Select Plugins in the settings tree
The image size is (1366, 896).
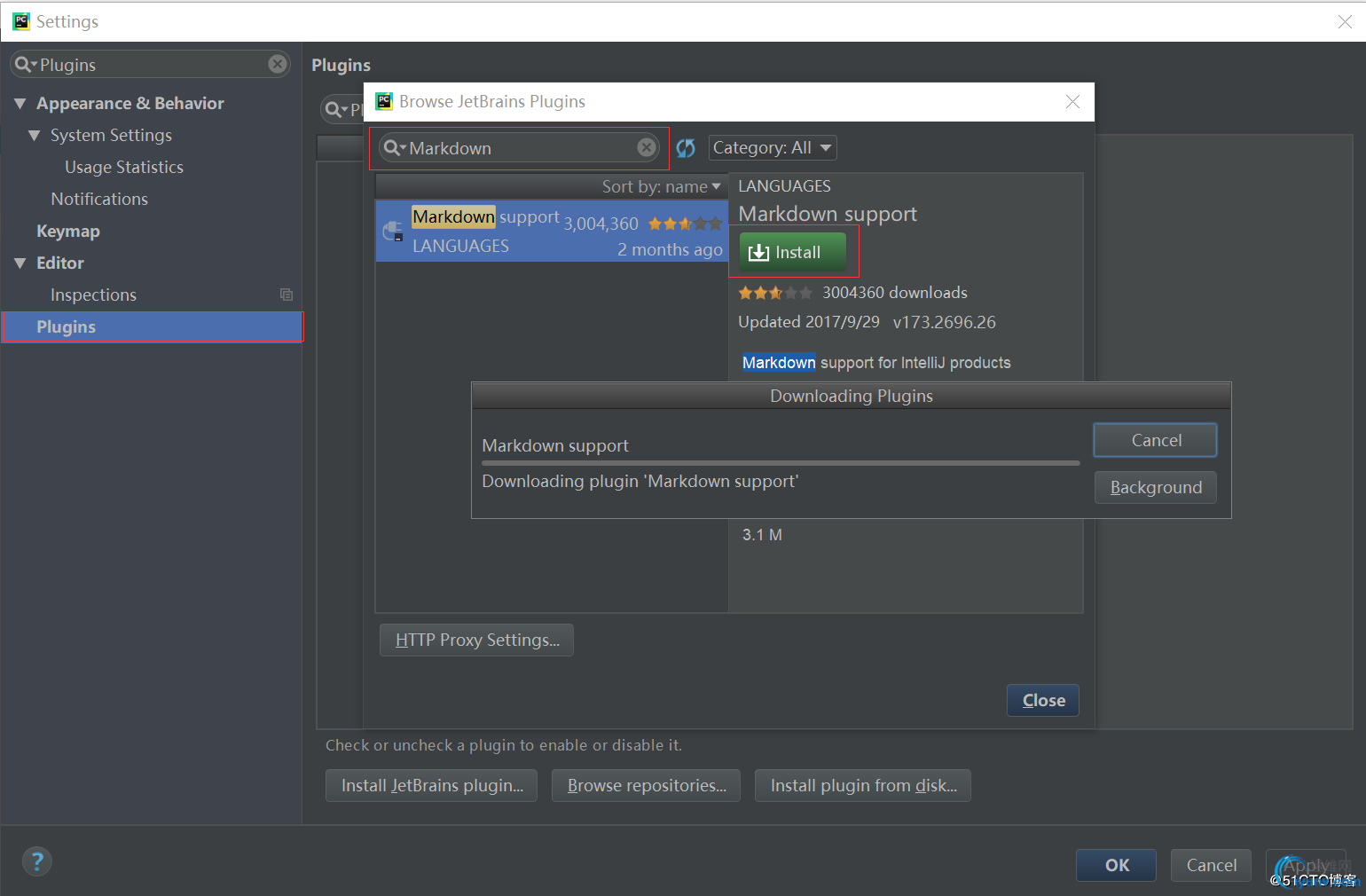point(153,326)
